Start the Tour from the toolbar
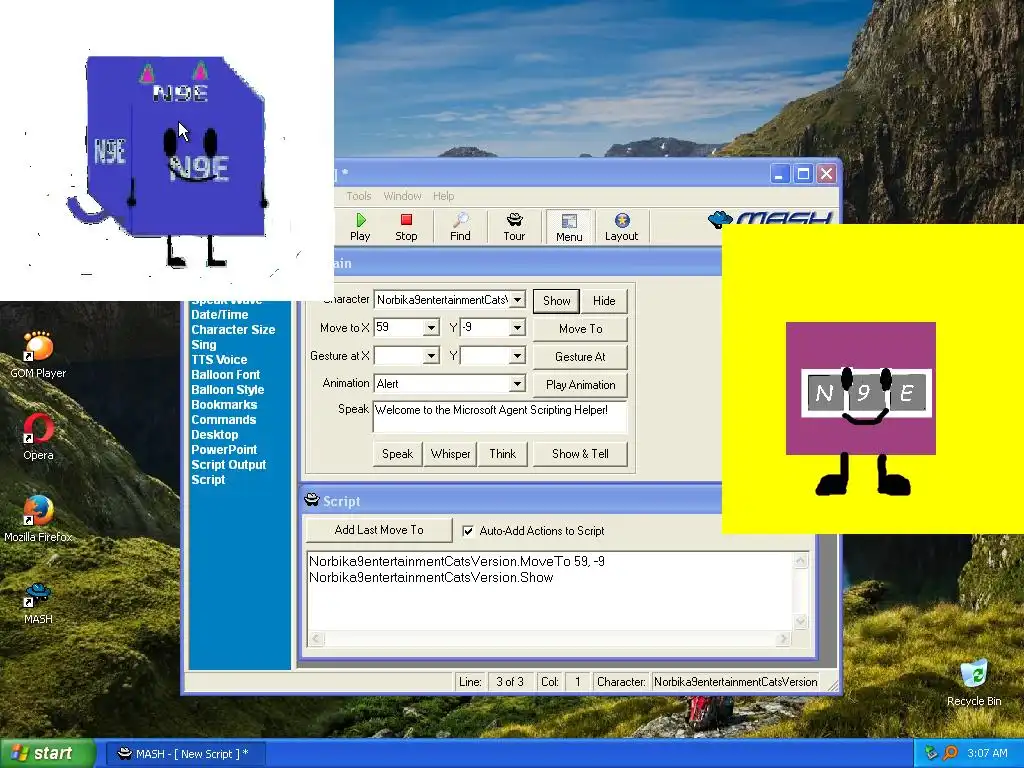 514,227
